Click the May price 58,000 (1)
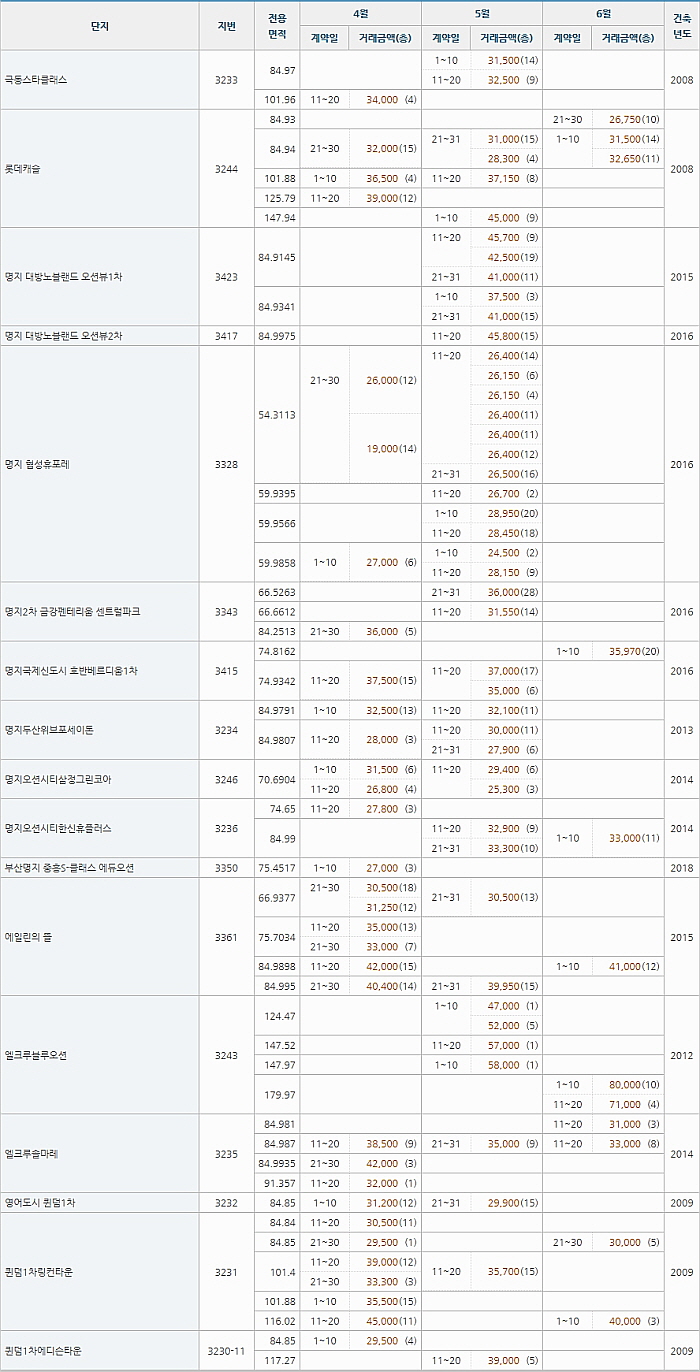Image resolution: width=700 pixels, height=1372 pixels. (x=513, y=1065)
